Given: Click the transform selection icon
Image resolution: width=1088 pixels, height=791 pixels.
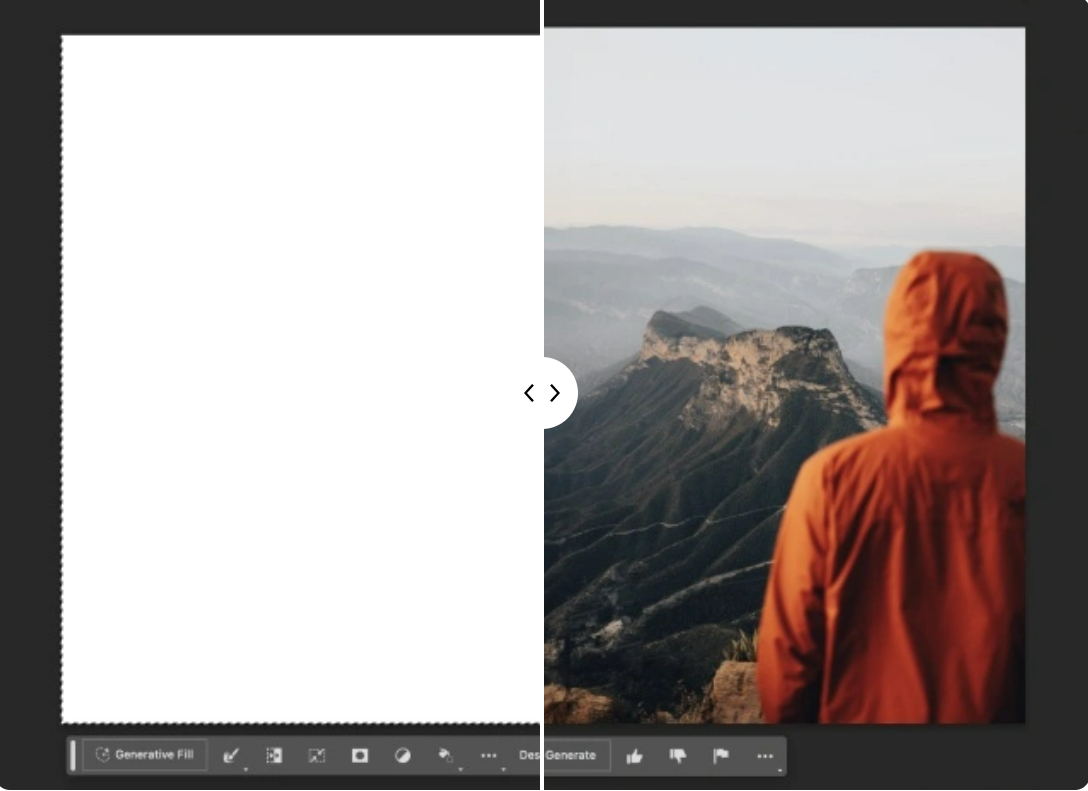Looking at the screenshot, I should coord(316,755).
